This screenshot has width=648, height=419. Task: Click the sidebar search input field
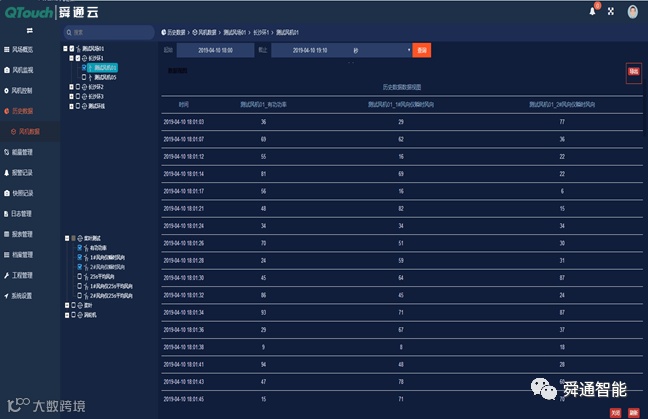click(x=109, y=32)
